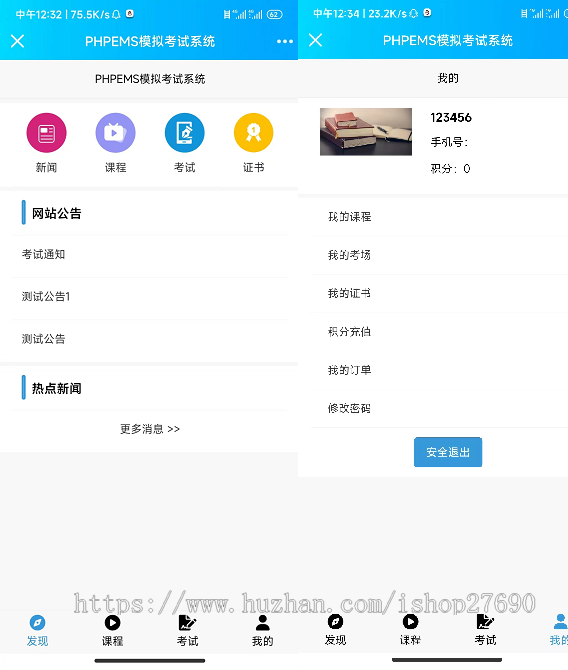This screenshot has height=670, width=568.
Task: Tap the 热点新闻 section heading
Action: (56, 388)
